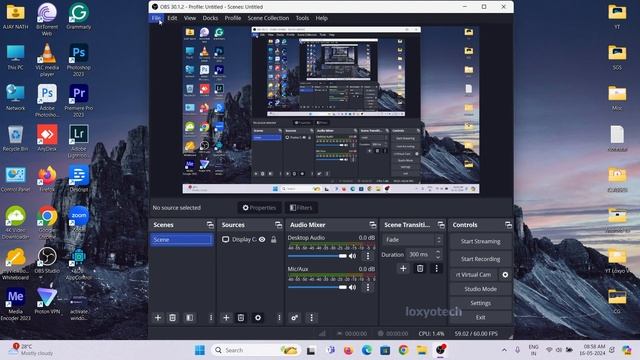Open Adobe Lightroom desktop icon

(78, 141)
